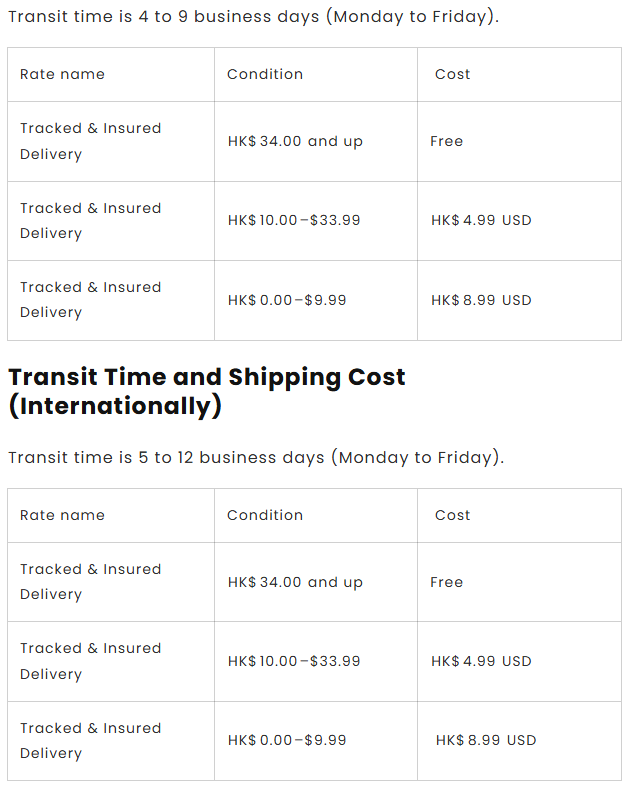Click "Cost" header in the international table
This screenshot has width=635, height=792.
coord(452,515)
